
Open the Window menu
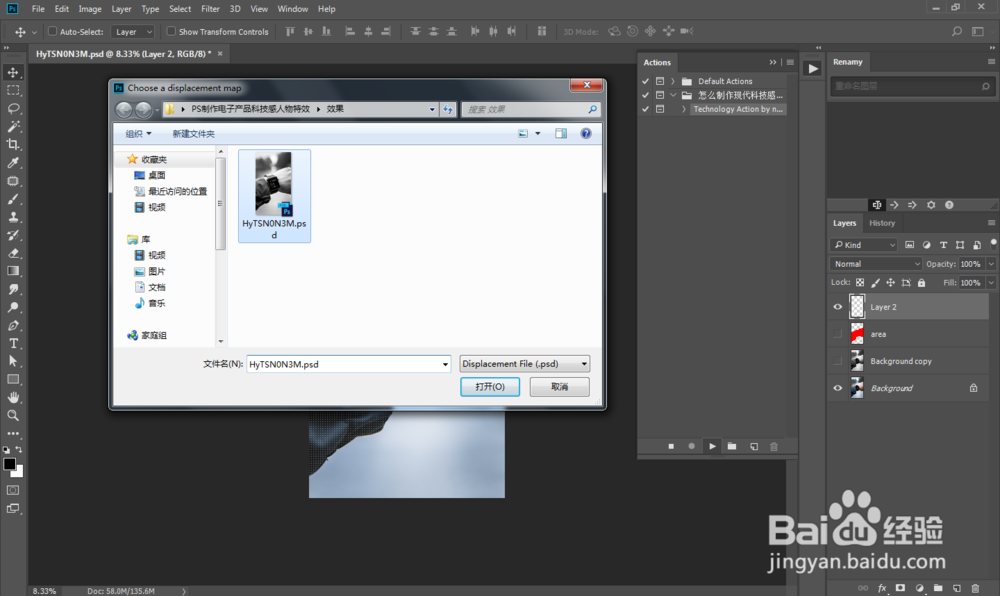click(x=293, y=9)
